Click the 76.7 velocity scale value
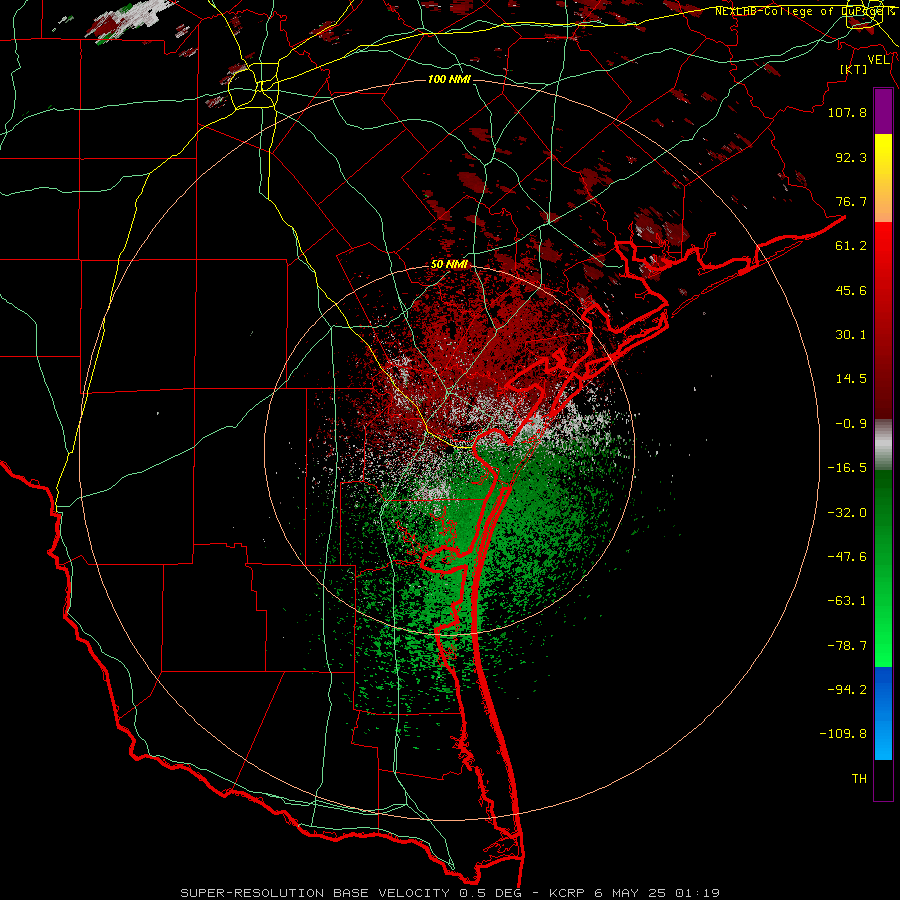 tap(851, 201)
